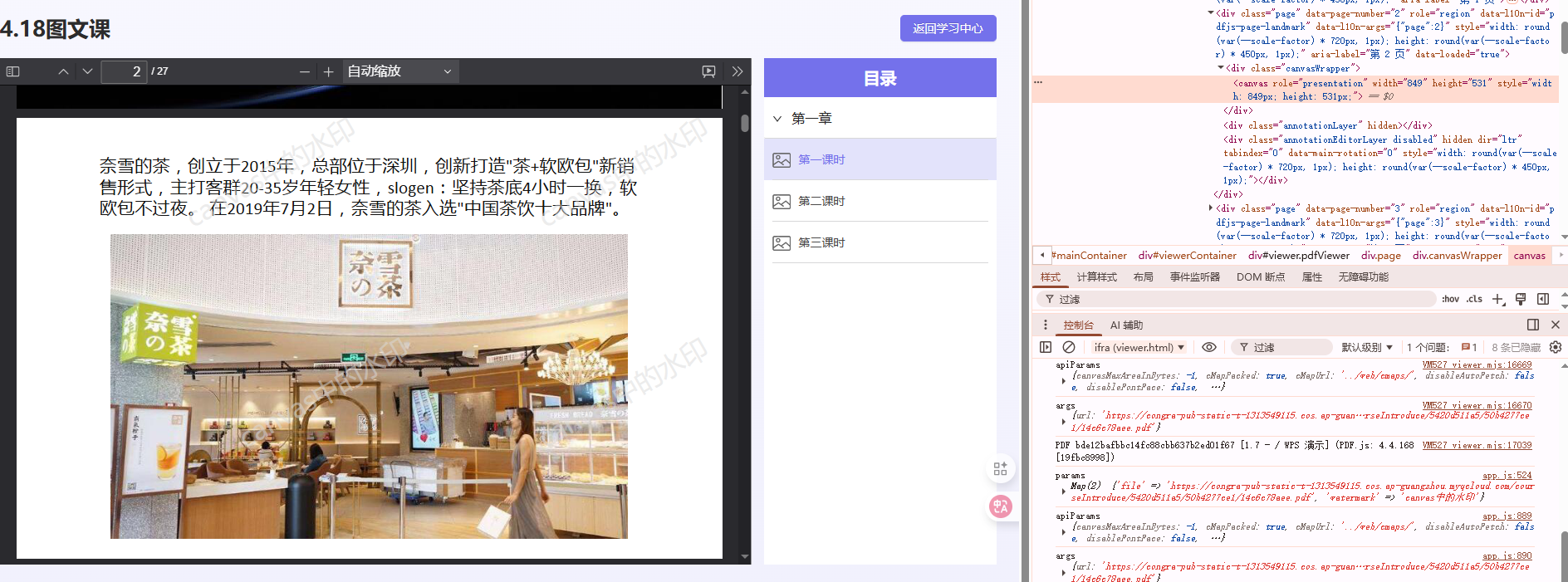Viewport: 1568px width, 582px height.
Task: Click the pink translate floating icon
Action: pos(1000,506)
